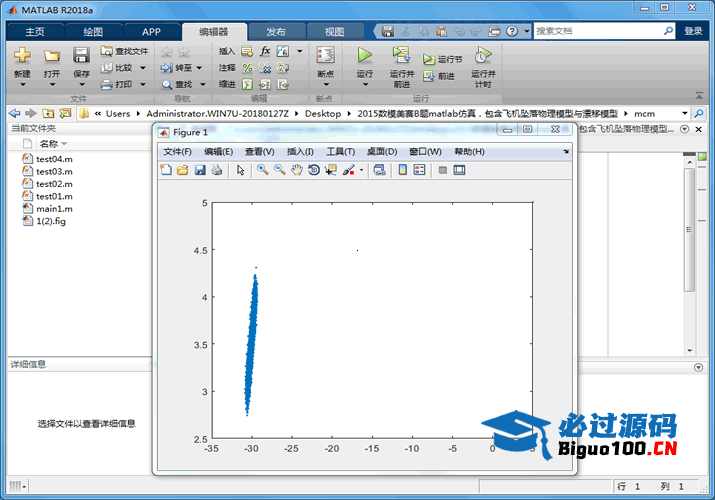Expand the address path dropdown at right end
The height and width of the screenshot is (500, 715).
(x=685, y=113)
